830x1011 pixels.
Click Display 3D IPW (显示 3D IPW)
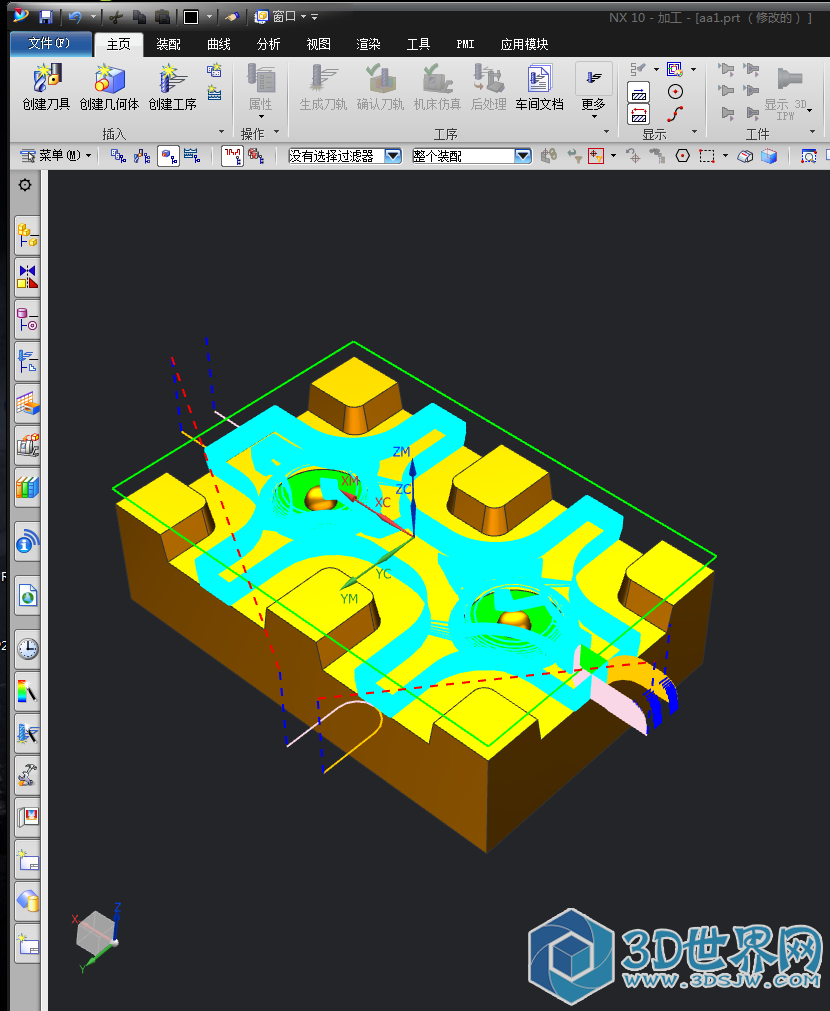point(789,95)
